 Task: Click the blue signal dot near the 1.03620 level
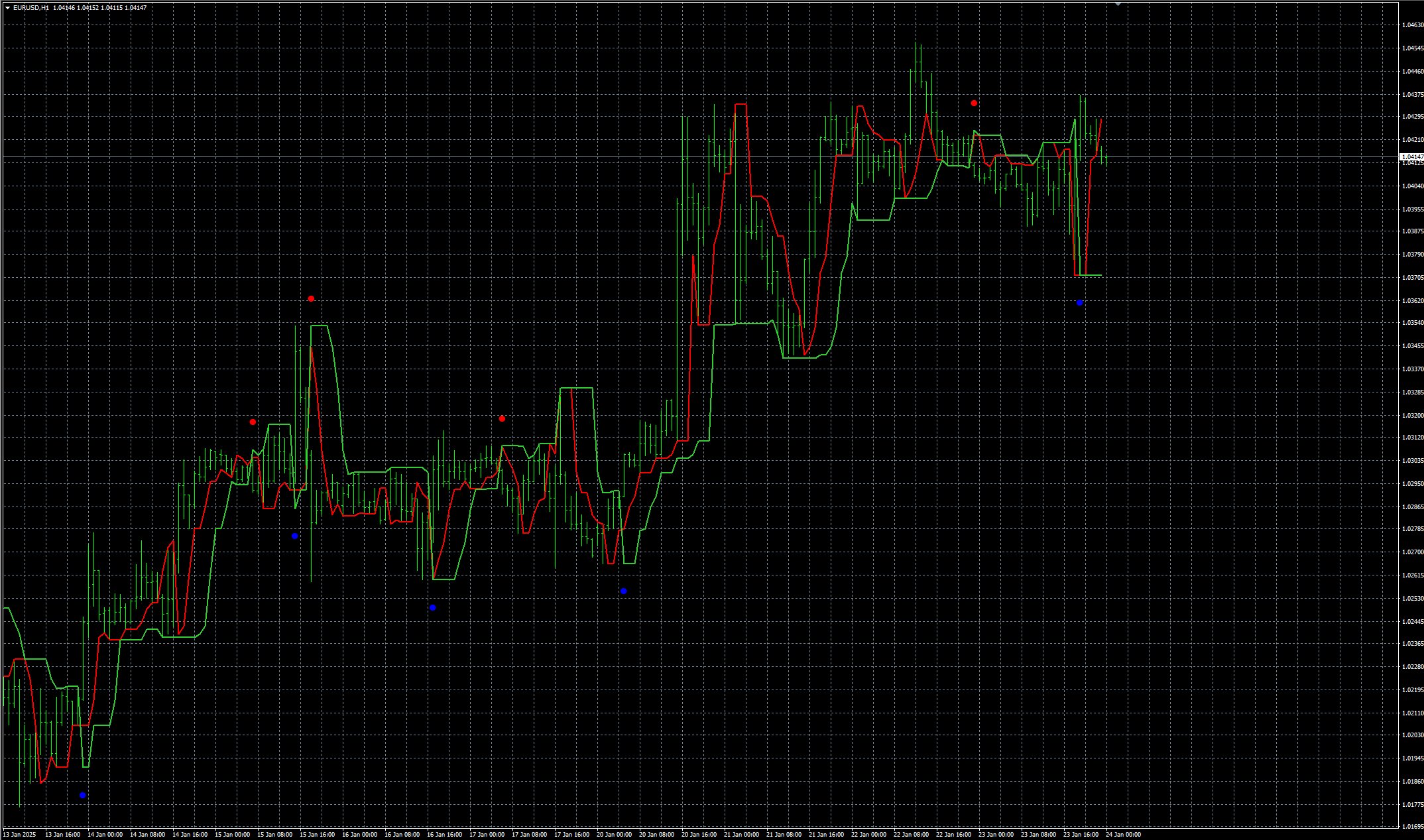(1079, 302)
